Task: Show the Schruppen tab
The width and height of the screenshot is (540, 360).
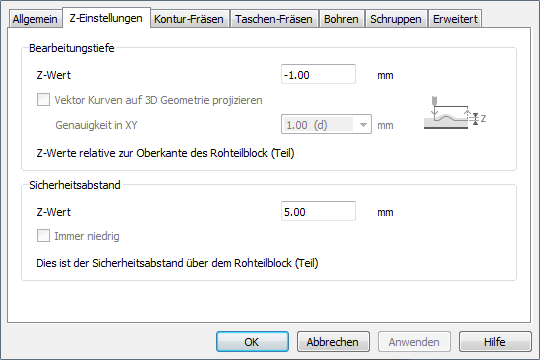Action: 396,19
